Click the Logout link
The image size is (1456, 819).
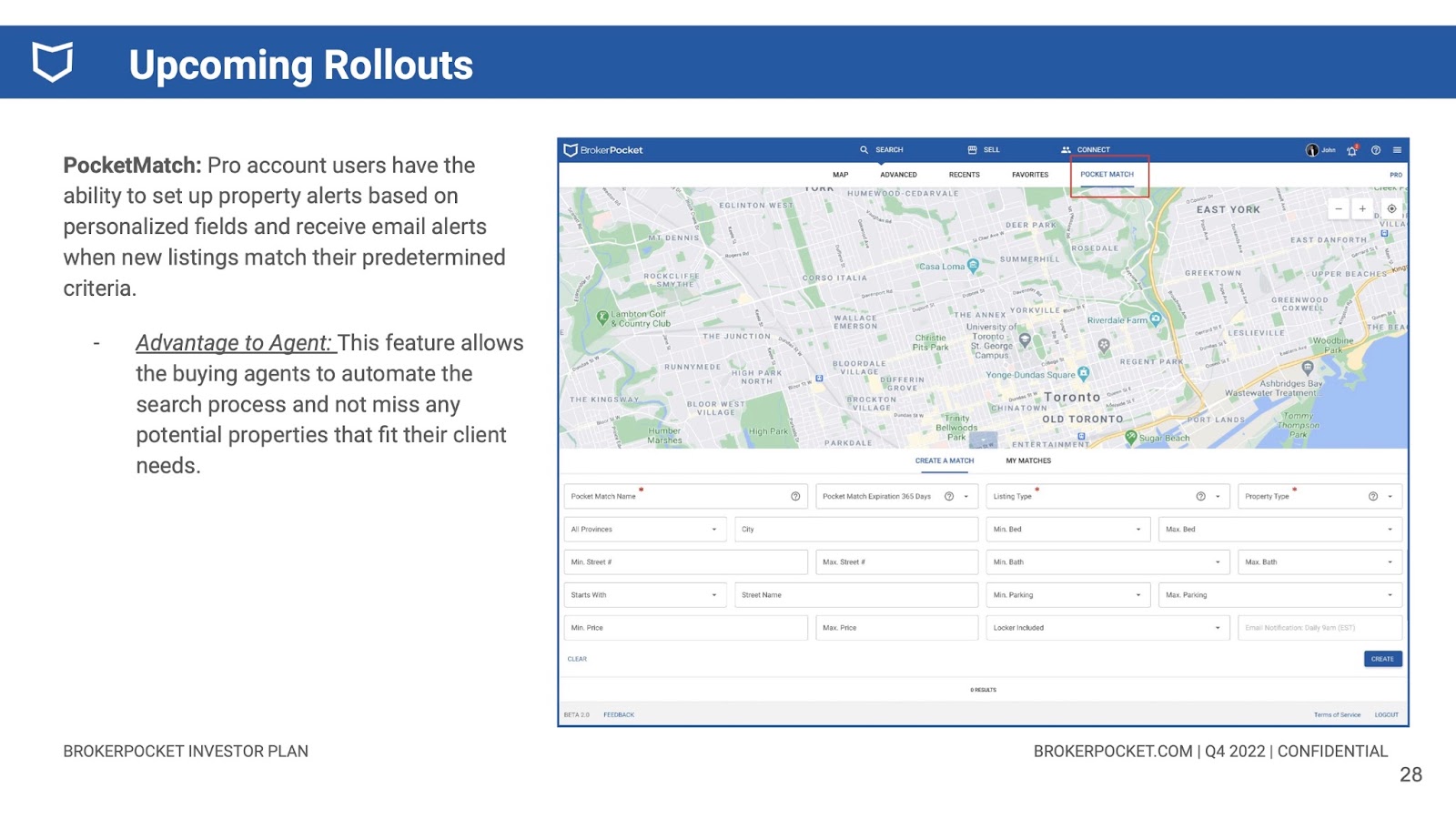1387,715
